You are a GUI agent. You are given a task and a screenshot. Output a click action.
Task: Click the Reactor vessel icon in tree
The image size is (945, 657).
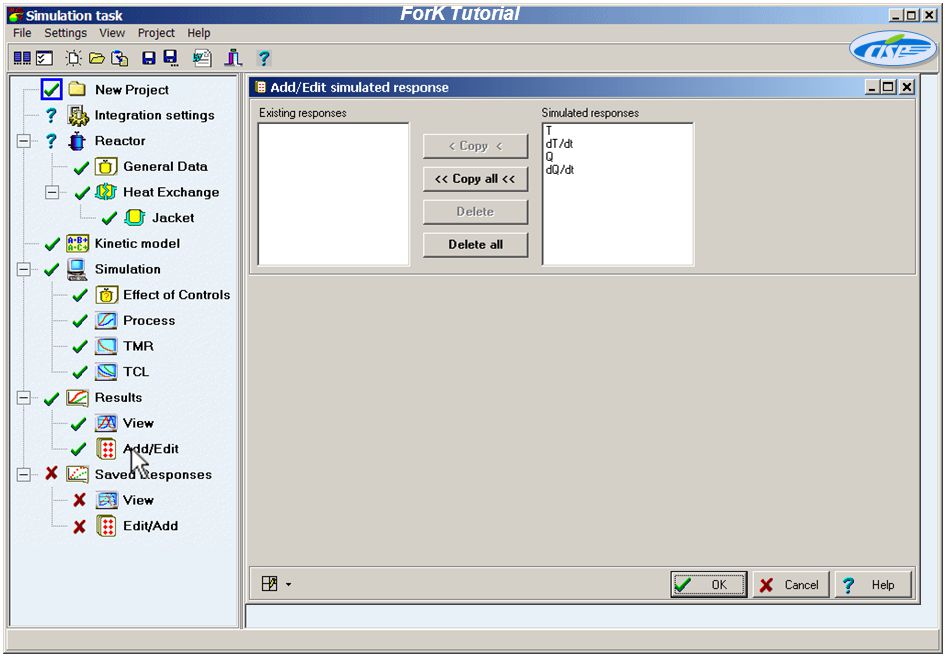(77, 141)
